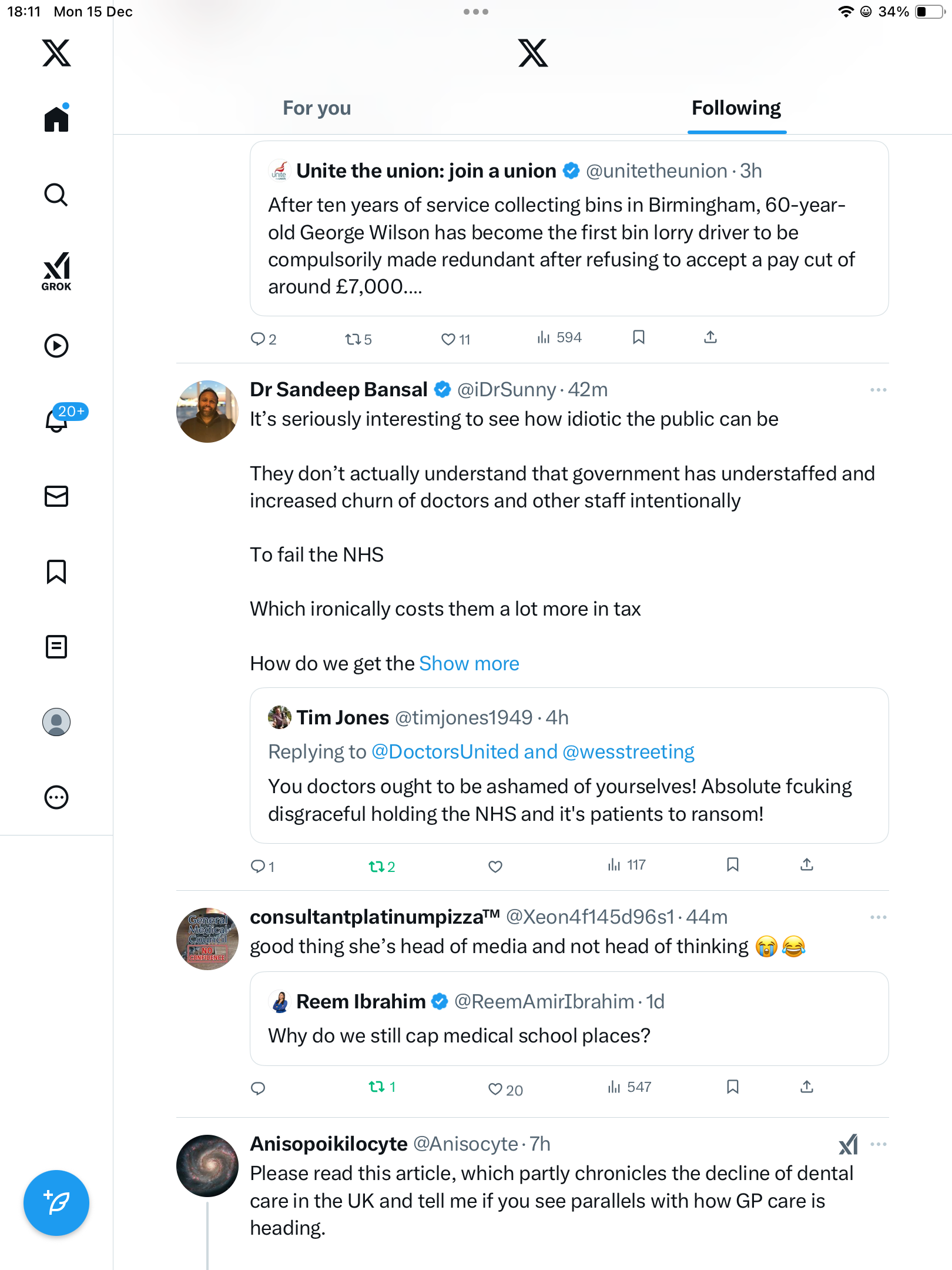
Task: Open more options on consultantplatinumpizza post
Action: (x=878, y=917)
